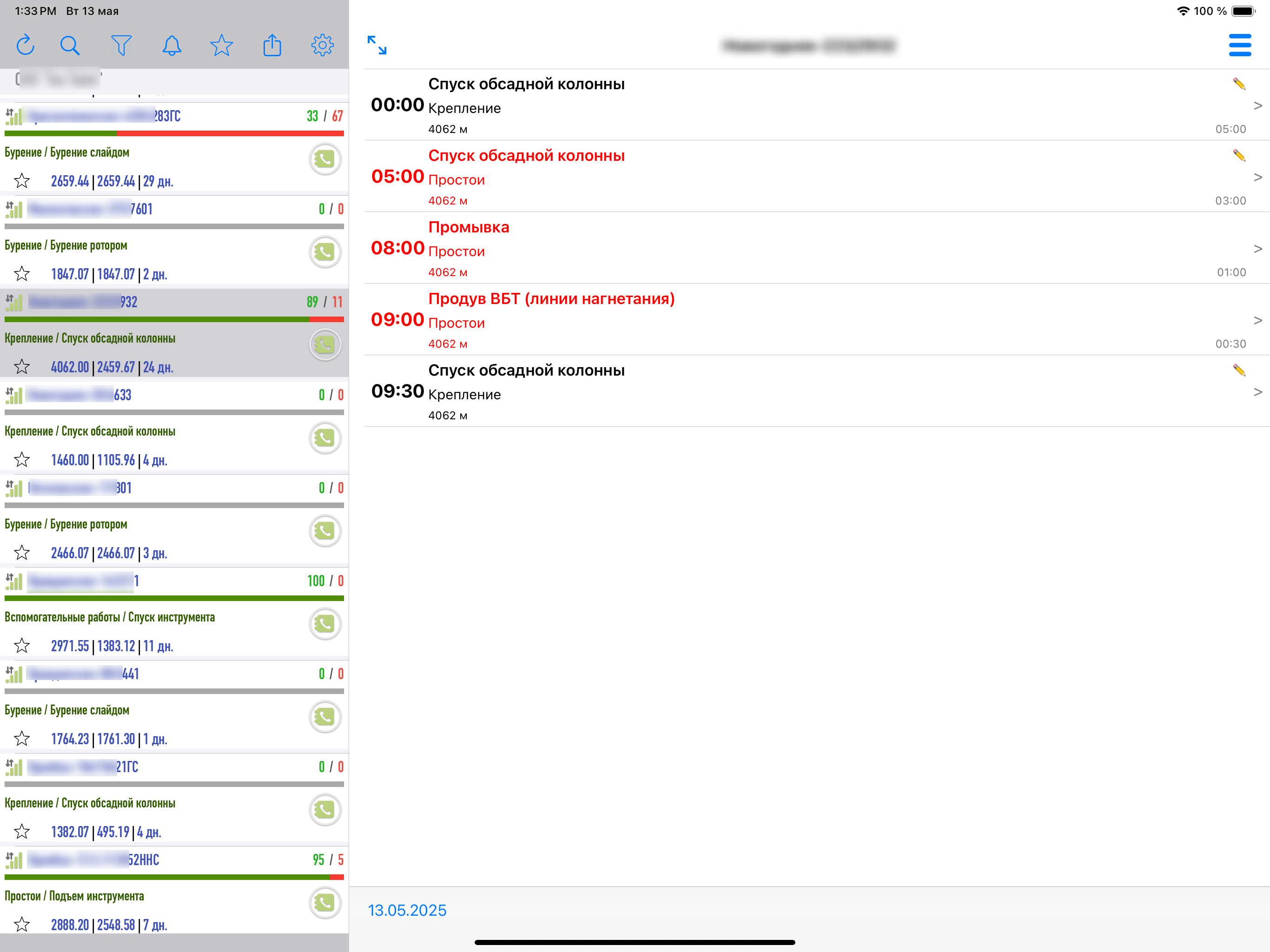Screen dimensions: 1270x952
Task: Tap Wi-Fi icon in status bar
Action: [1183, 11]
